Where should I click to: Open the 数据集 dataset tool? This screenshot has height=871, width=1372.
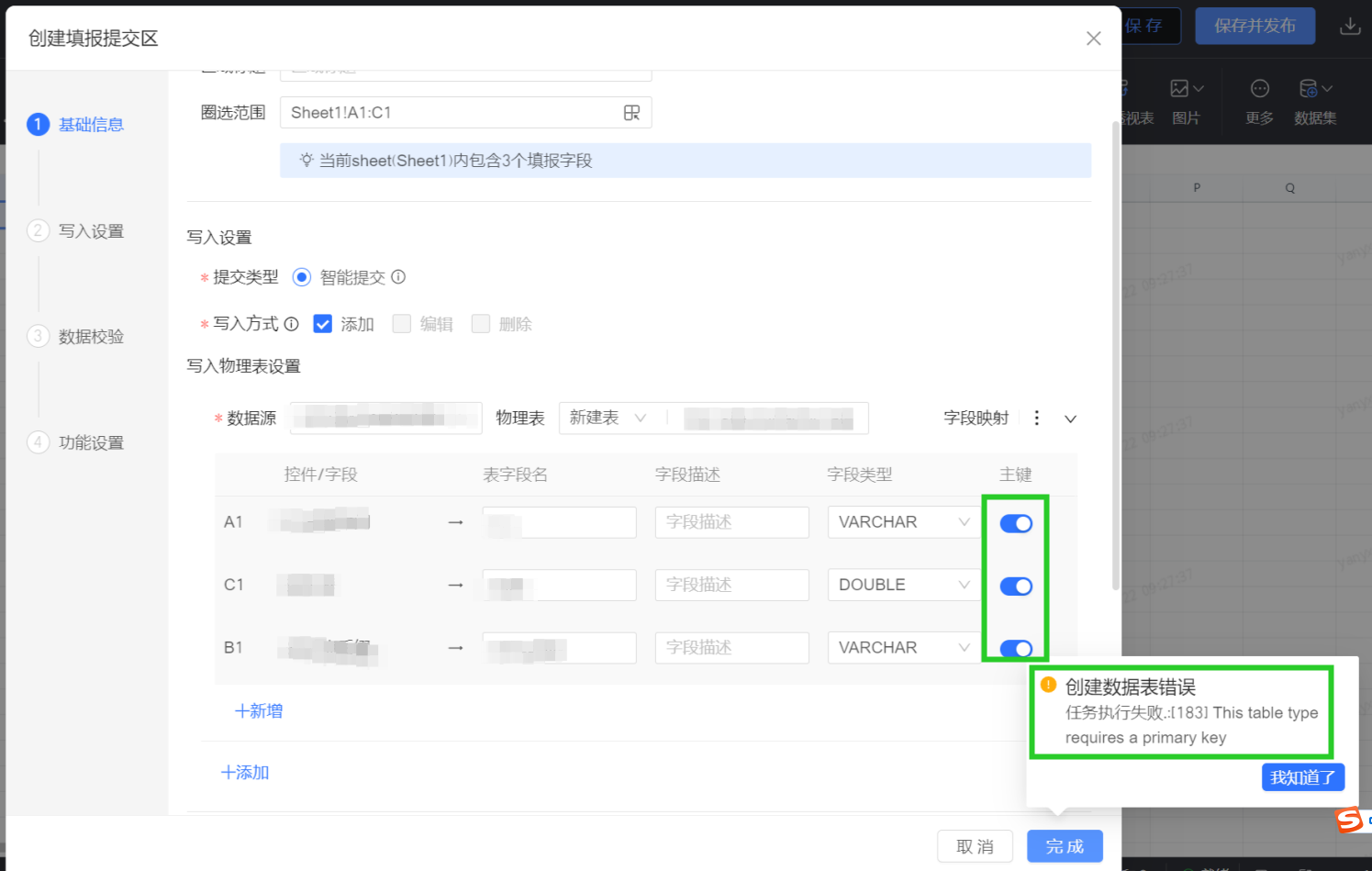pyautogui.click(x=1315, y=101)
